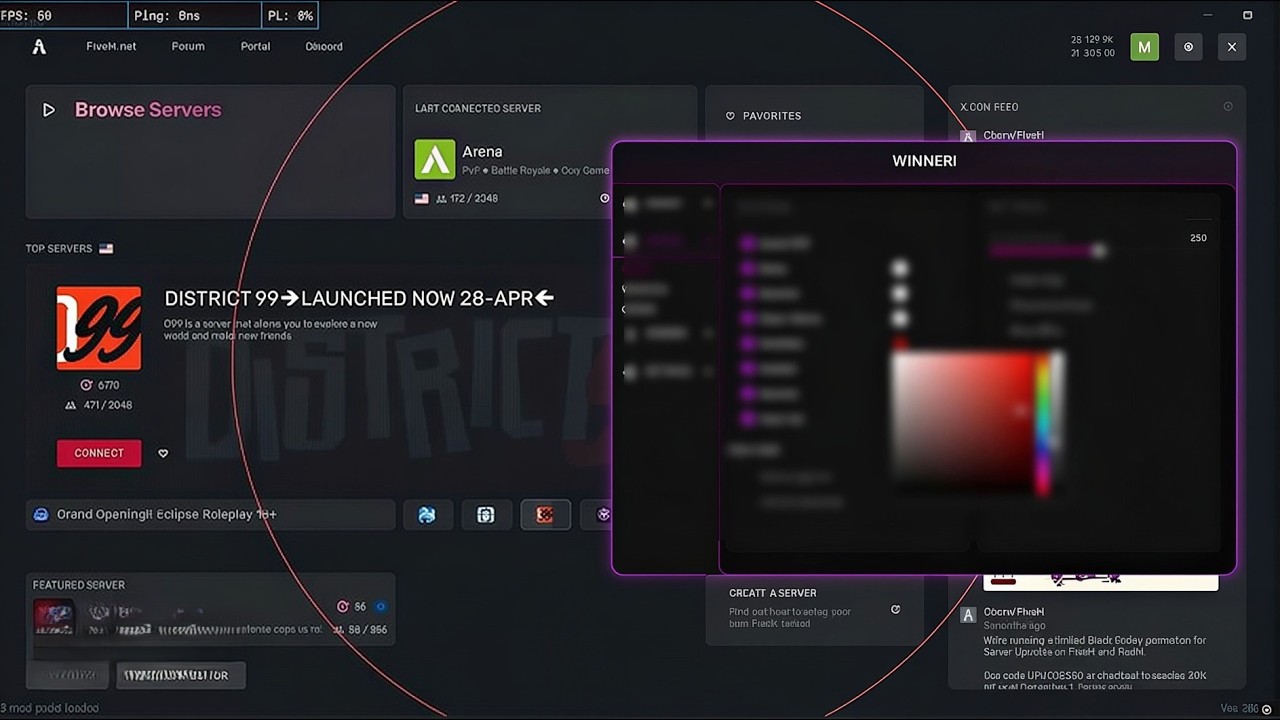
Task: Click the slider handle near value 250
Action: tap(1099, 251)
